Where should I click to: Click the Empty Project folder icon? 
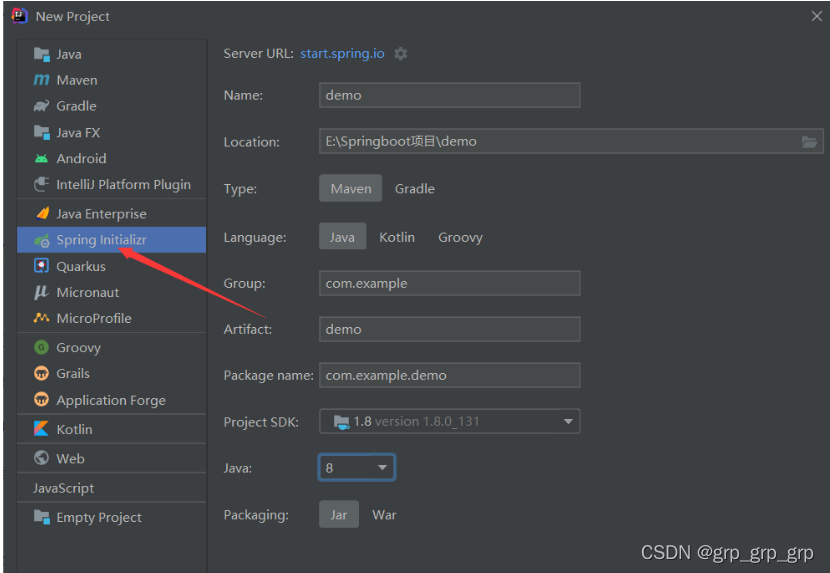(x=42, y=516)
